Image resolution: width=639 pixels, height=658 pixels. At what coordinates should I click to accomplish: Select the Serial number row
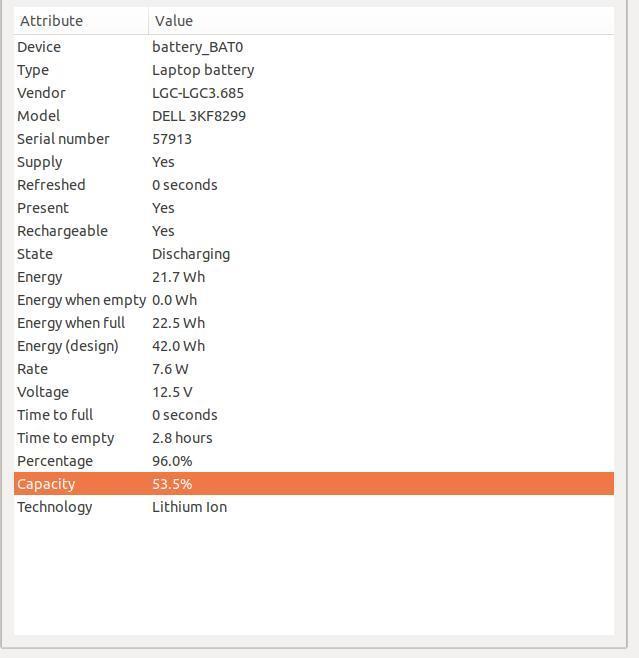click(314, 139)
